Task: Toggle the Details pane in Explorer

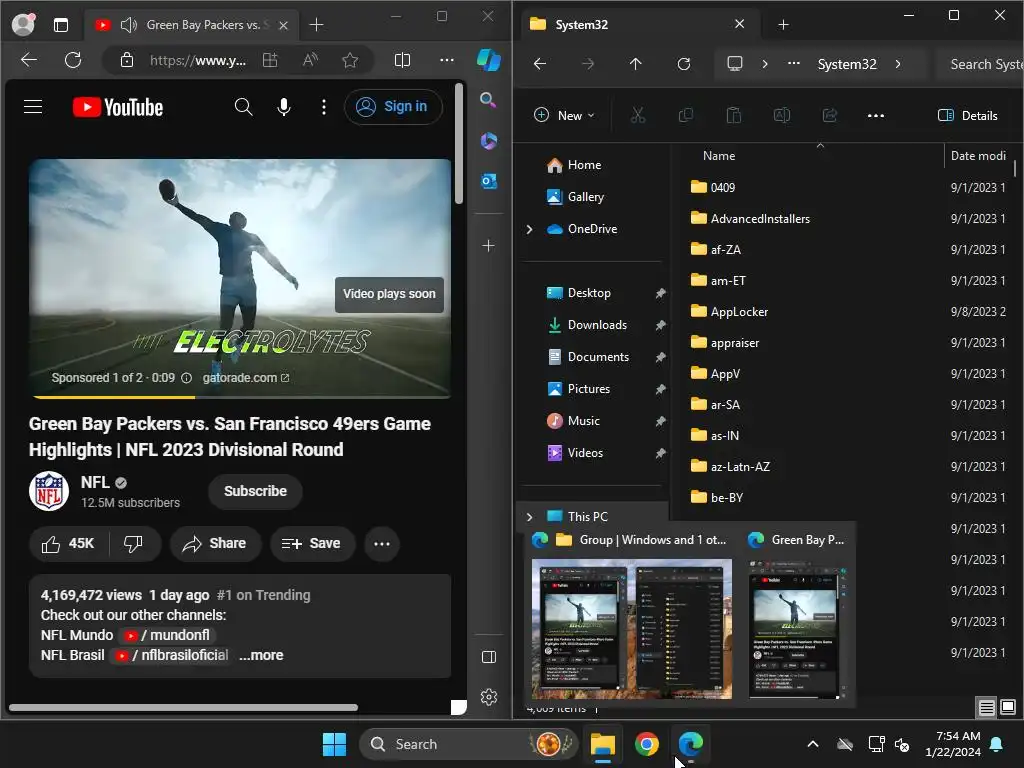Action: coord(967,115)
